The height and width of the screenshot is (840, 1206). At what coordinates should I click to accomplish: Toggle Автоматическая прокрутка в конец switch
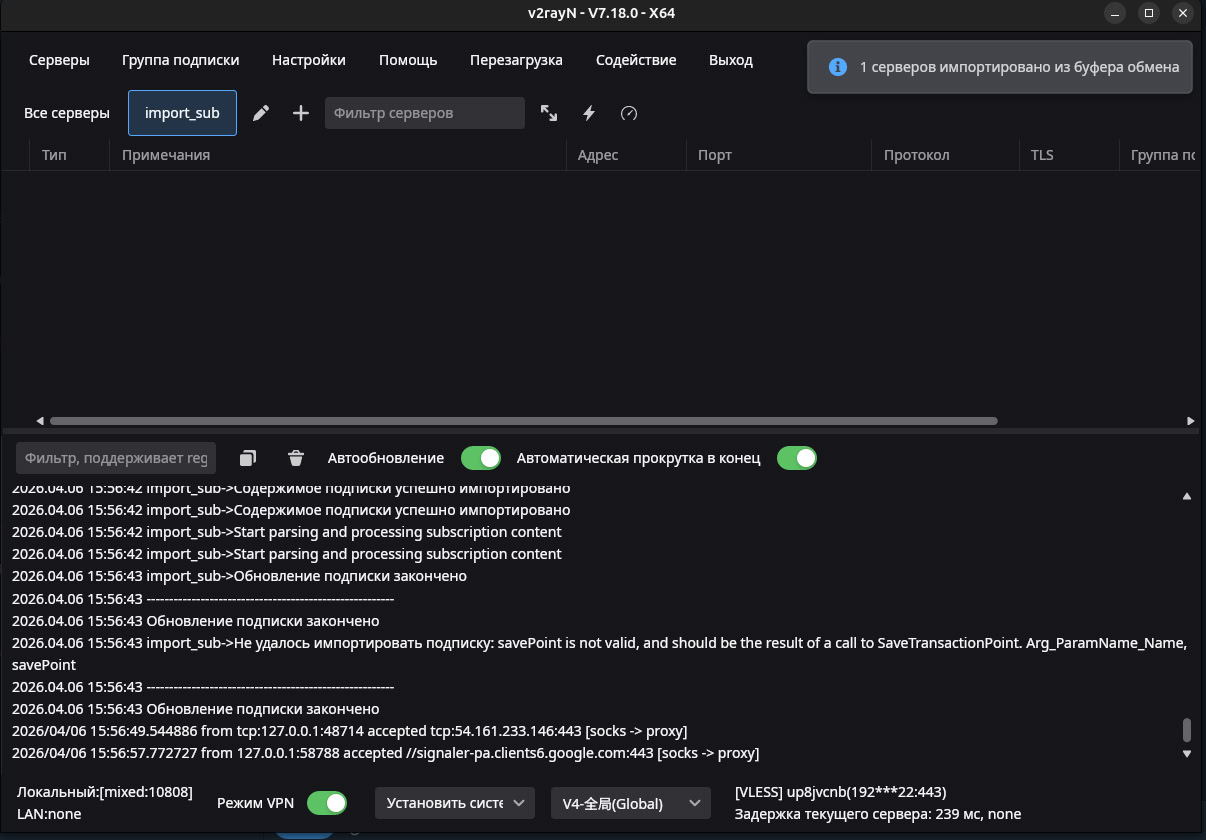click(x=797, y=458)
